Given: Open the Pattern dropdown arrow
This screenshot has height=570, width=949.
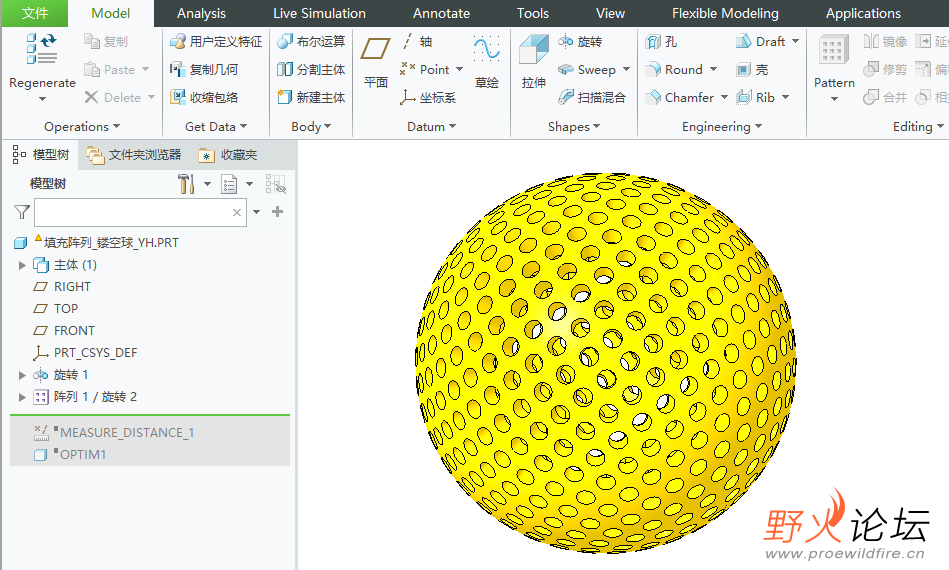Looking at the screenshot, I should pyautogui.click(x=834, y=99).
